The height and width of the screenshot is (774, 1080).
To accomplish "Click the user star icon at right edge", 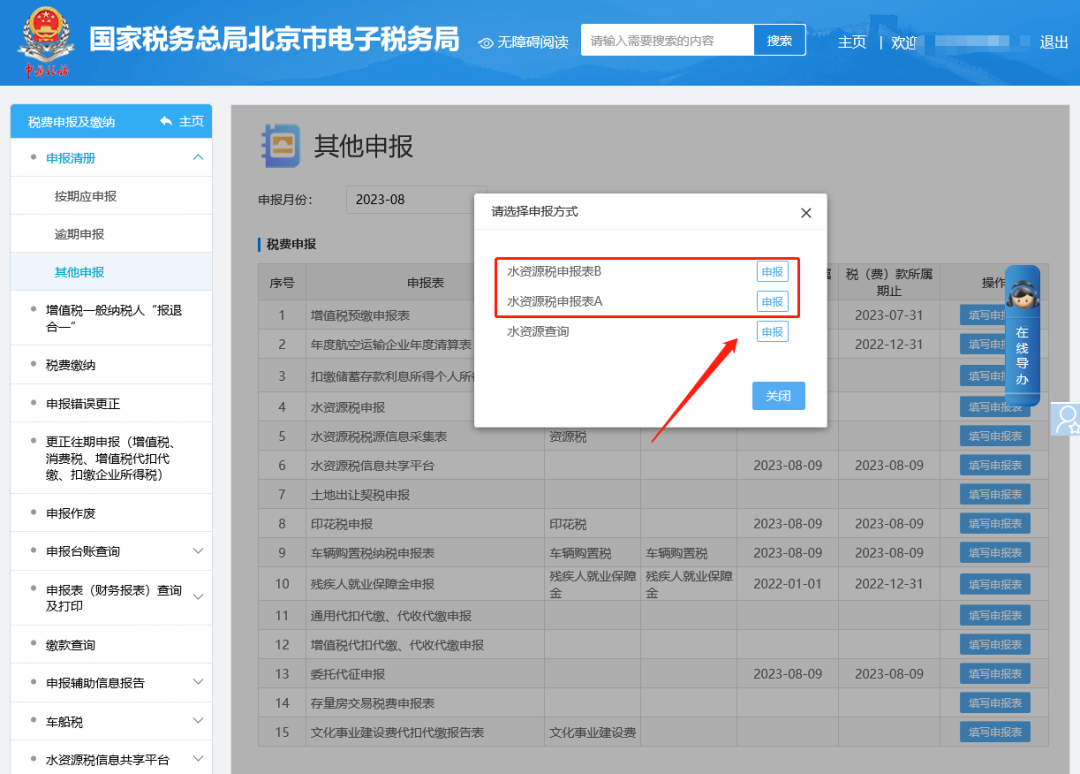I will pos(1066,419).
